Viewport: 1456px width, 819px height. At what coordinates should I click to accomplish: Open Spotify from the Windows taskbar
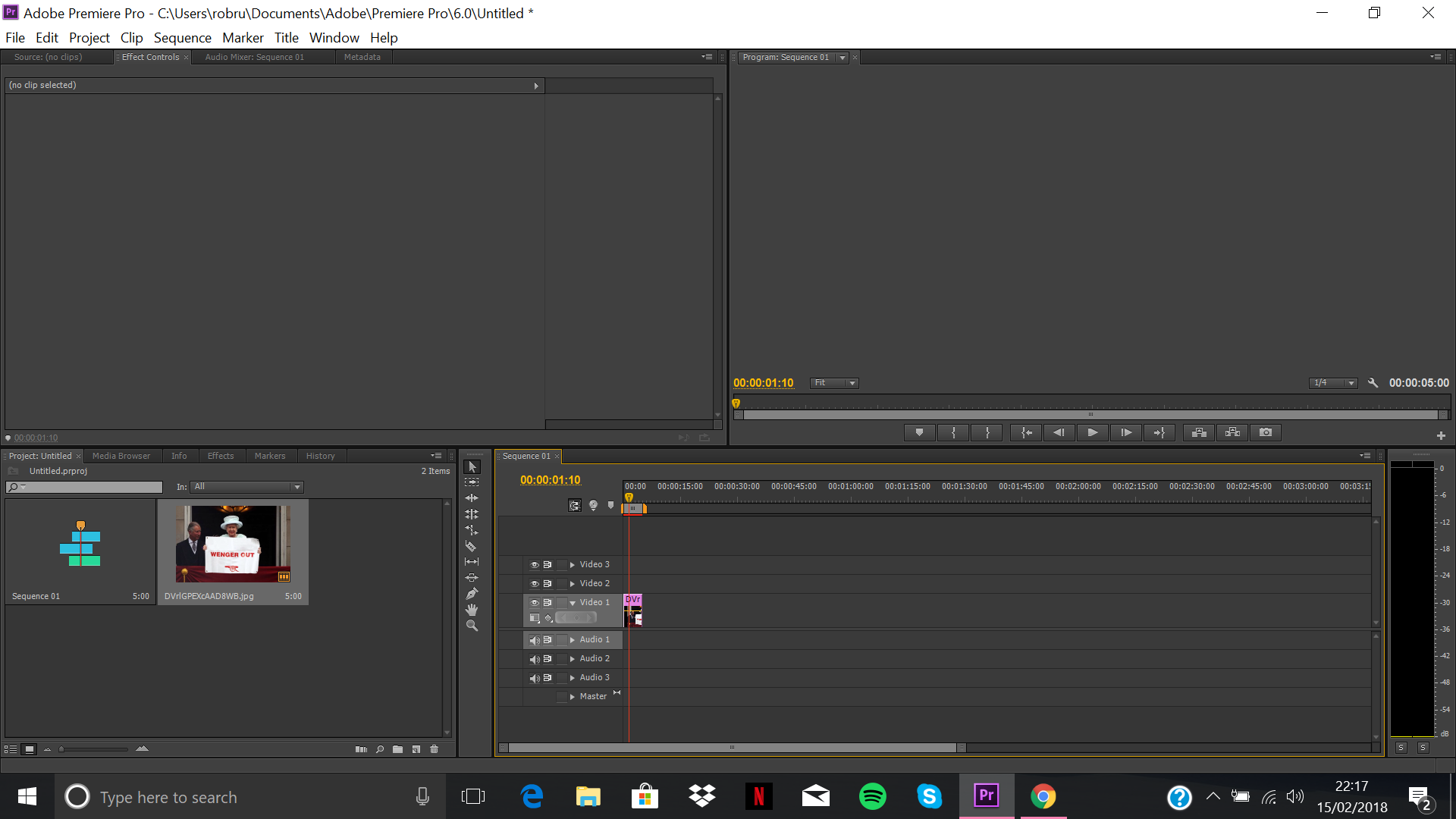(x=872, y=796)
